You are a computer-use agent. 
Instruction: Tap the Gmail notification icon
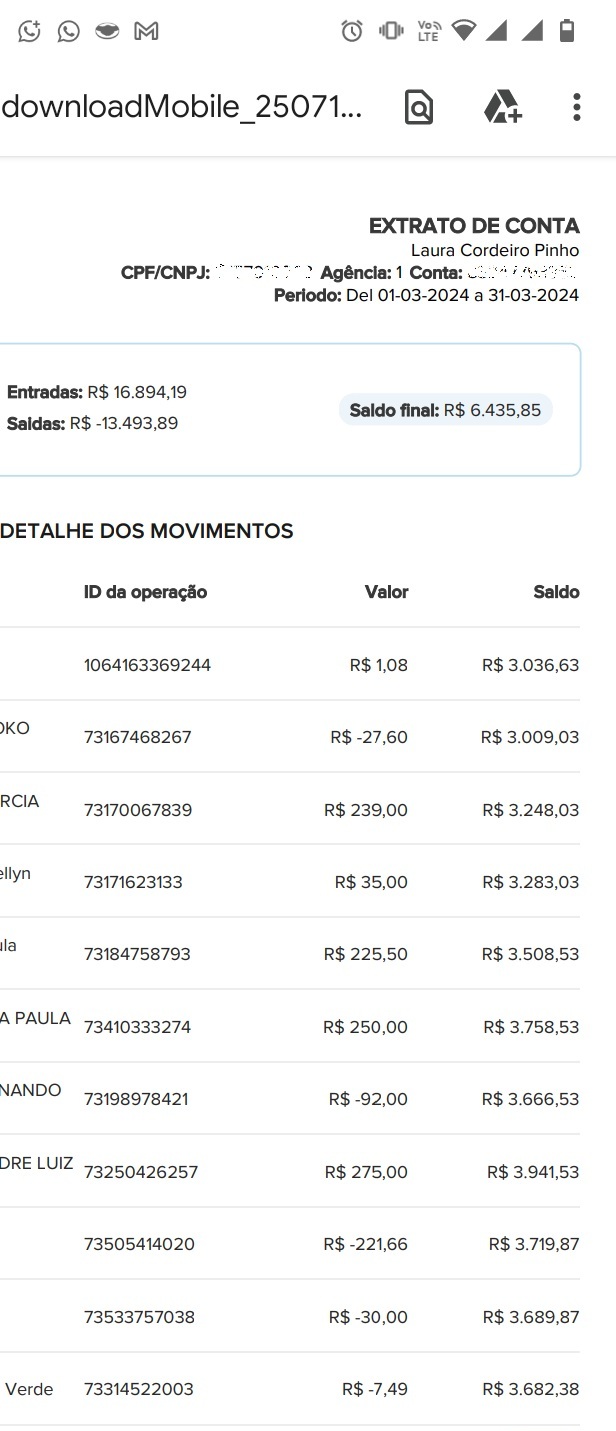pyautogui.click(x=146, y=30)
